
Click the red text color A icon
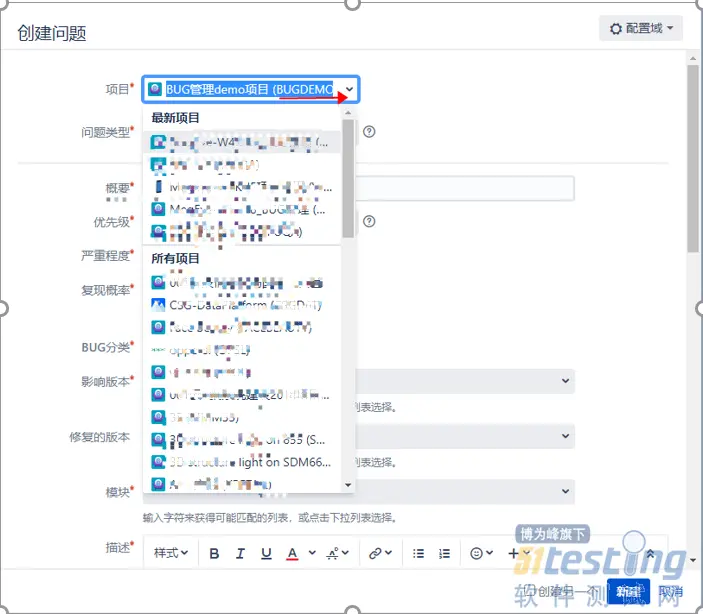pyautogui.click(x=292, y=553)
